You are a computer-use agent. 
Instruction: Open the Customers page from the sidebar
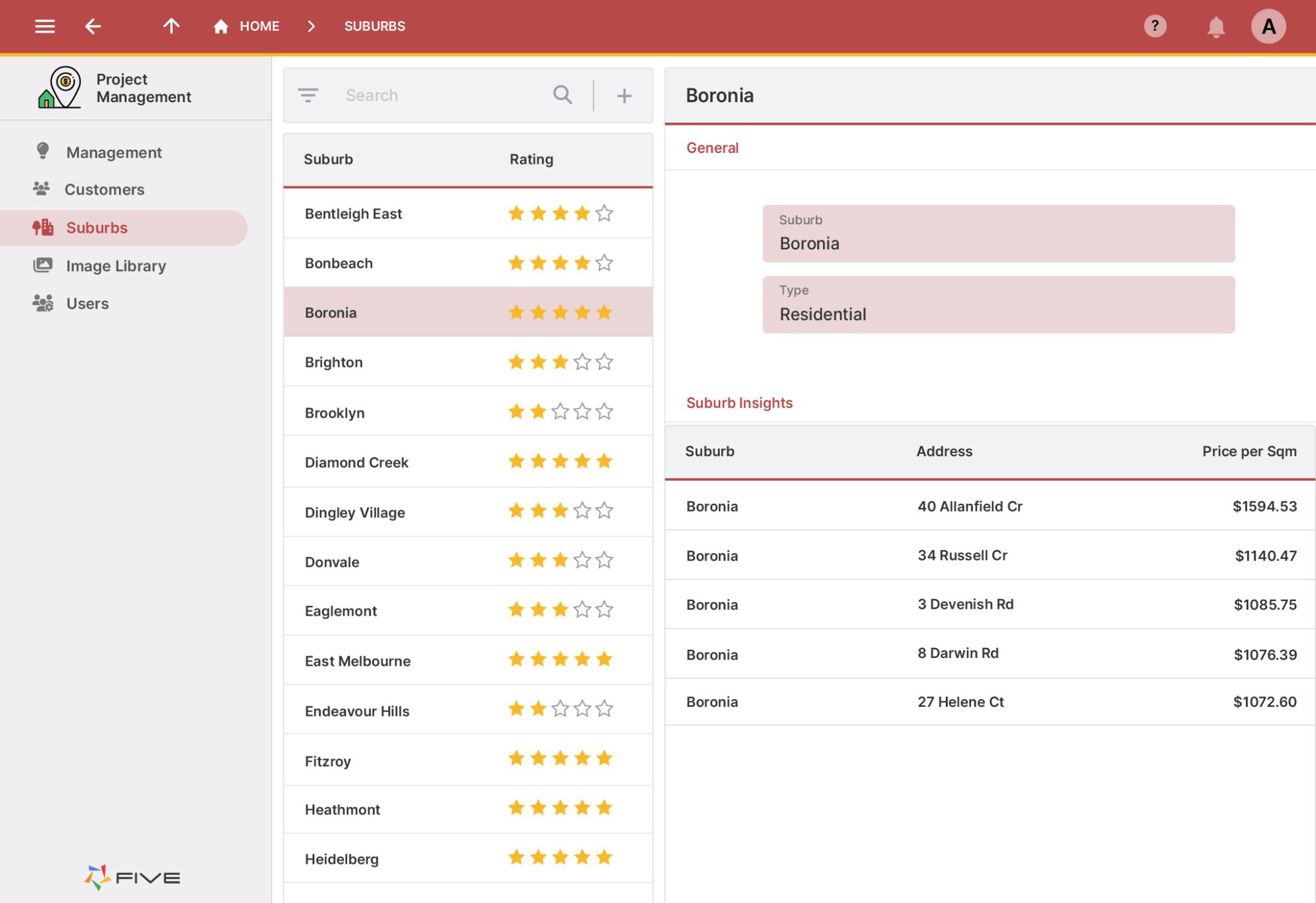(104, 189)
